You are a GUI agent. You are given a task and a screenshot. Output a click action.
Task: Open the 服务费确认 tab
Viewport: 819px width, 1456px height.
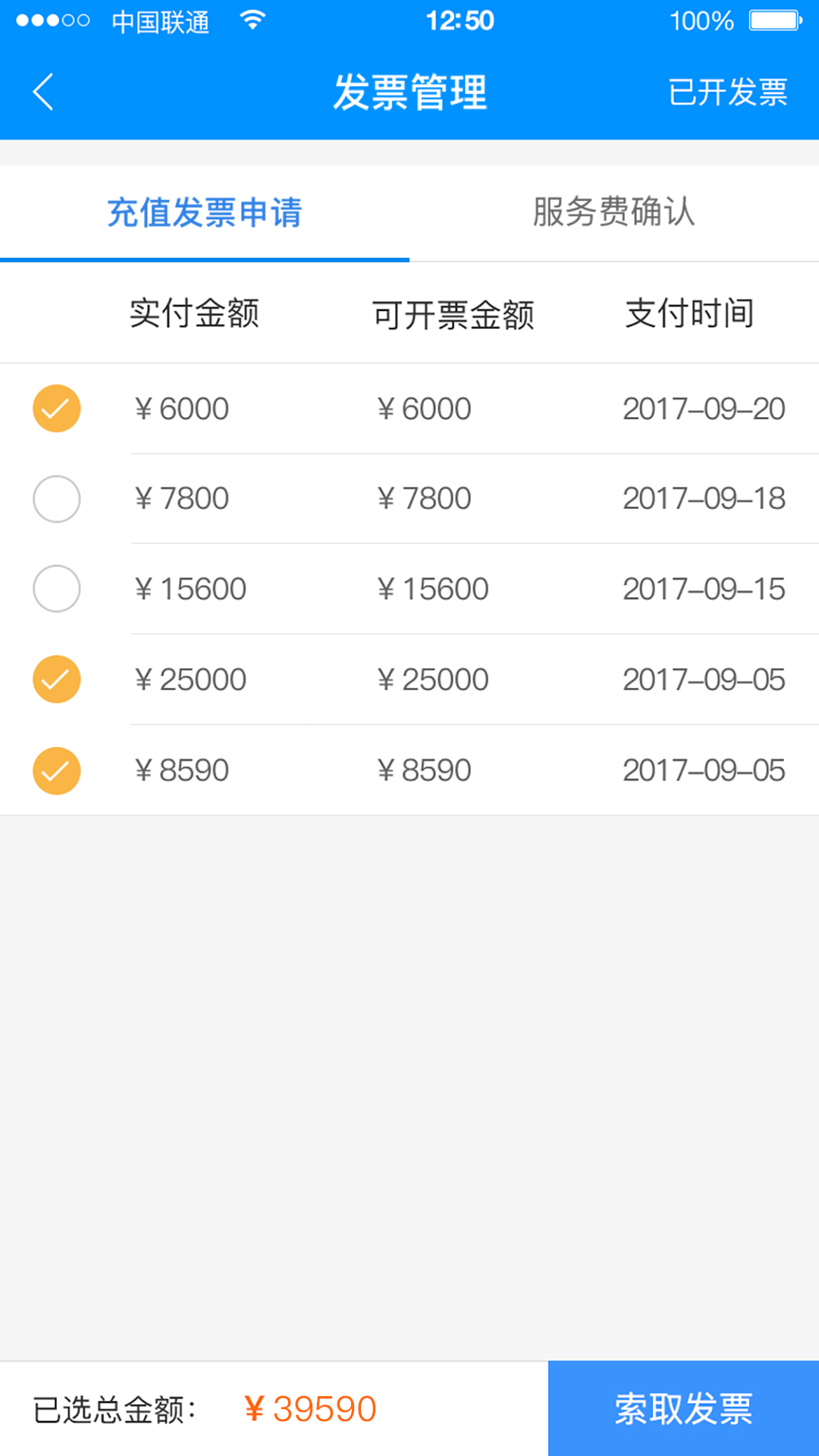[x=613, y=212]
